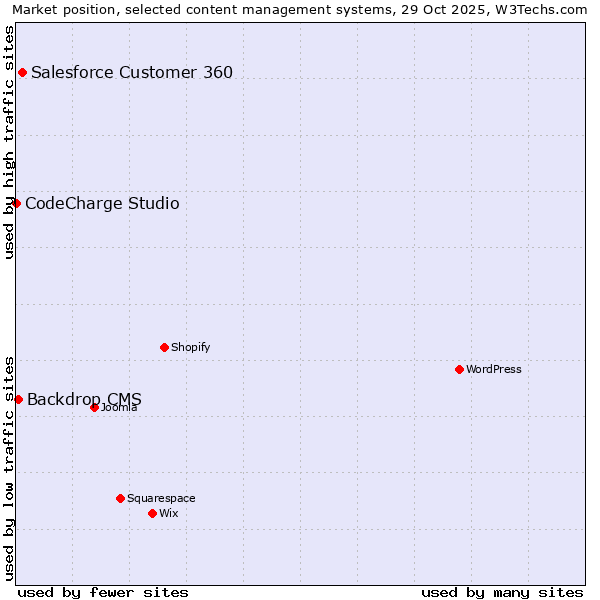Click the red Salesforce Customer 360 marker
The height and width of the screenshot is (600, 600).
[x=22, y=72]
